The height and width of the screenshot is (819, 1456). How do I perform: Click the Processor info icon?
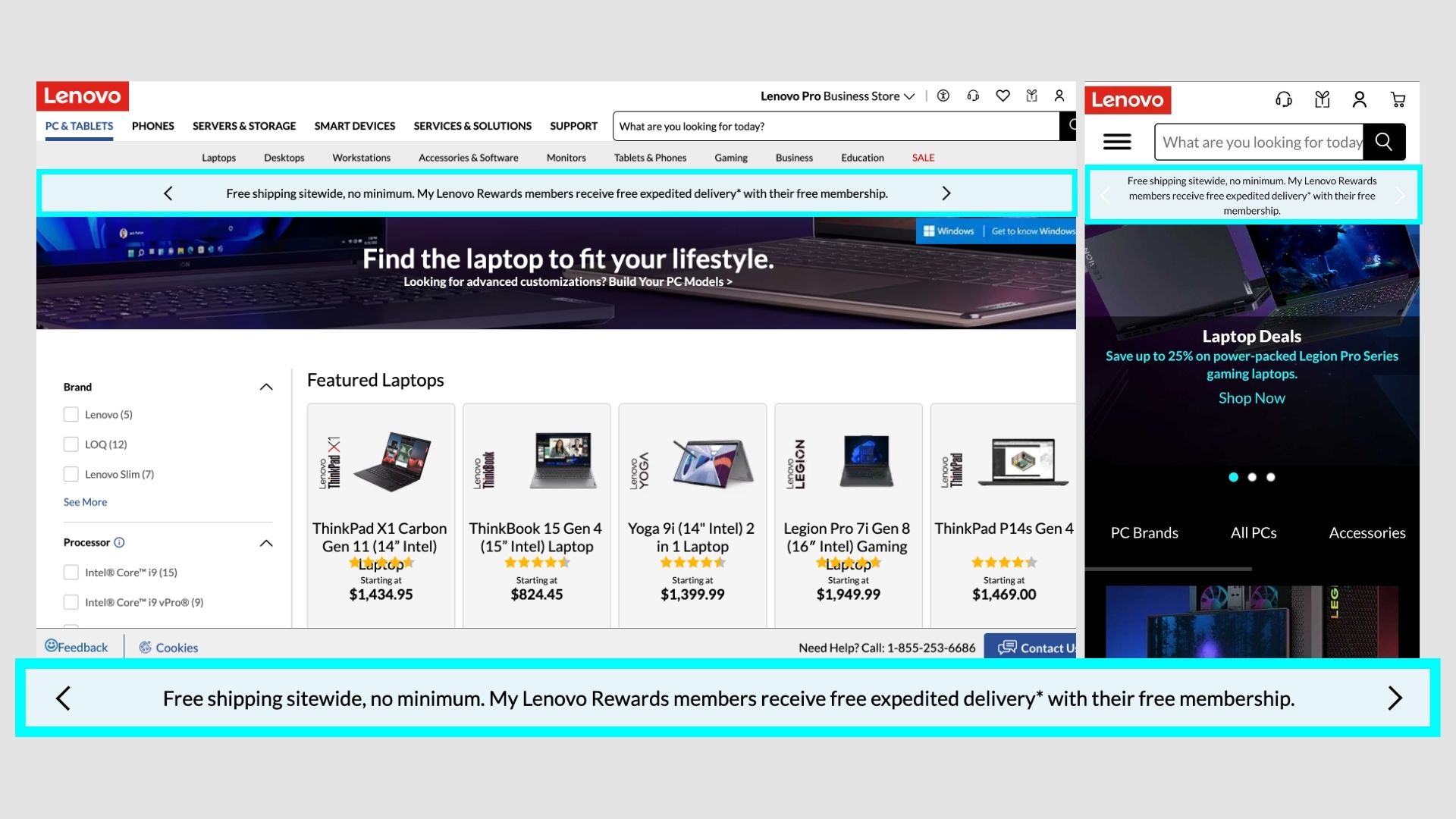[119, 542]
